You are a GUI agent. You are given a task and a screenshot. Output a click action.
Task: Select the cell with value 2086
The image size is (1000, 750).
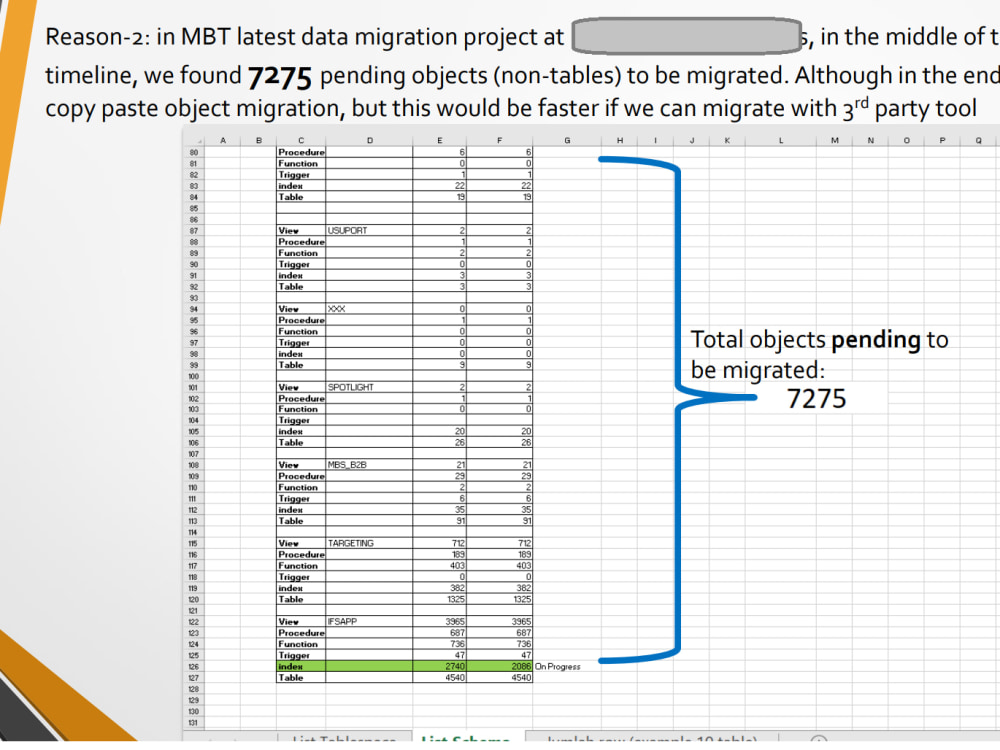click(499, 666)
